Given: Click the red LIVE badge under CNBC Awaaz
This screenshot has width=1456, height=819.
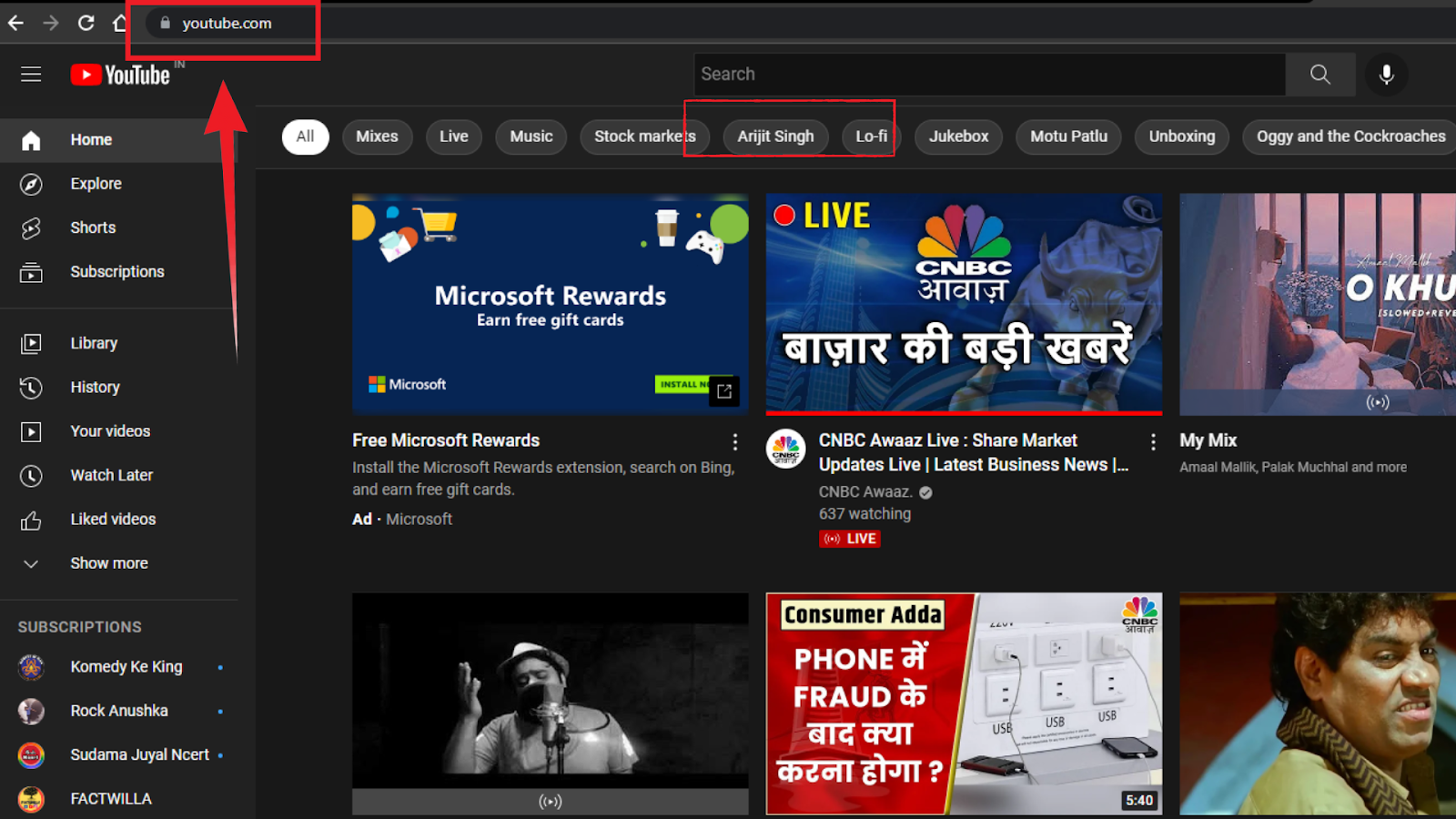Looking at the screenshot, I should [x=850, y=539].
